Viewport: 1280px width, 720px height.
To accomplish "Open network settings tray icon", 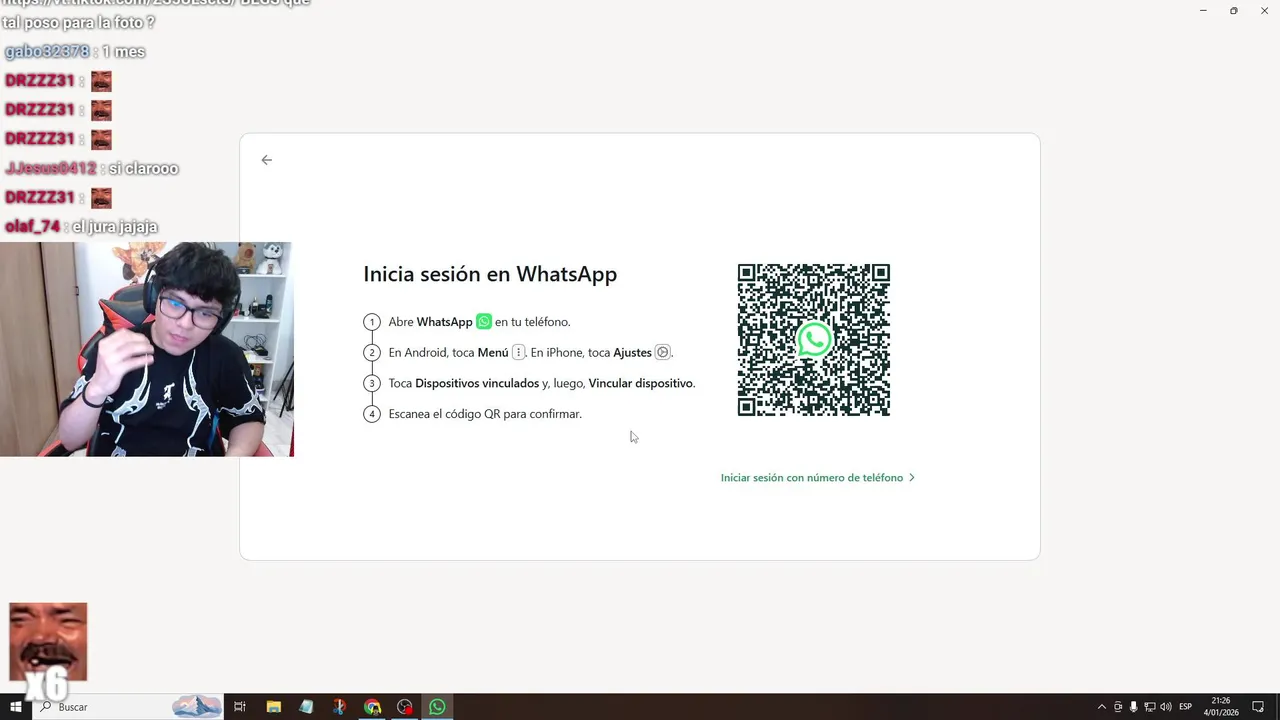I will 1150,707.
